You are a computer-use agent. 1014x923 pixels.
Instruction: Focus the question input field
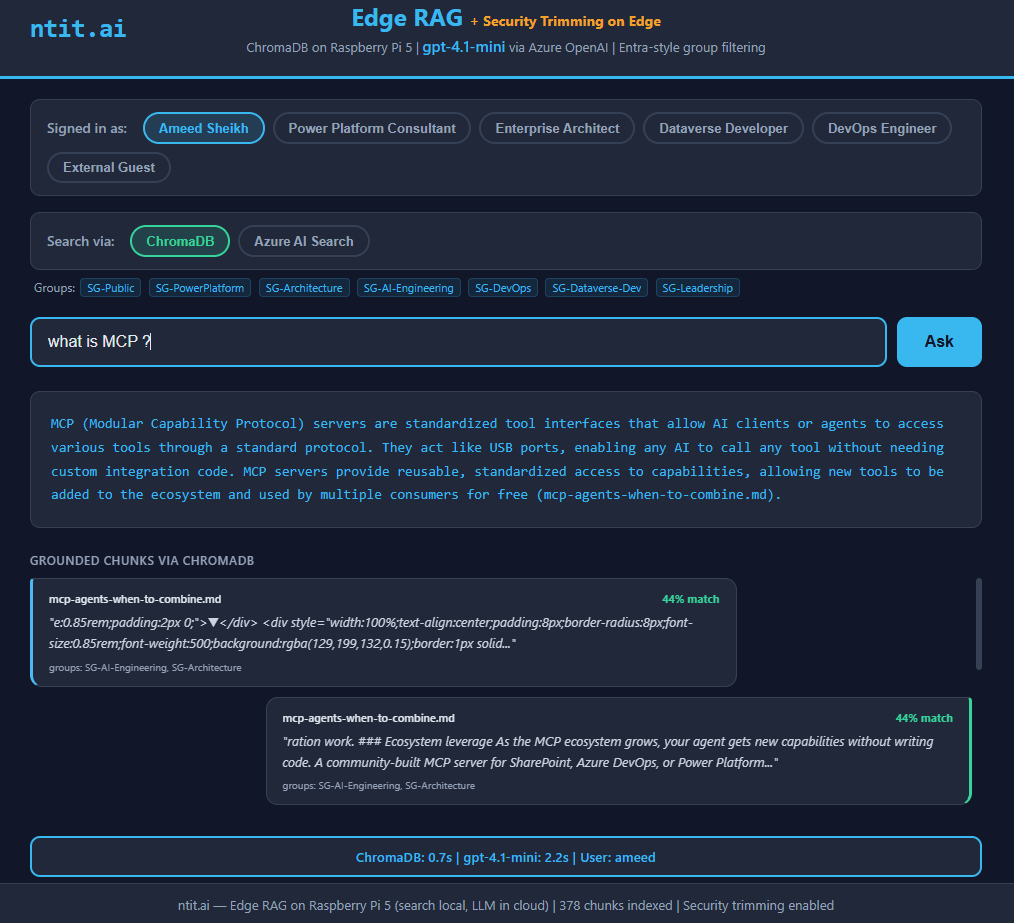click(458, 342)
